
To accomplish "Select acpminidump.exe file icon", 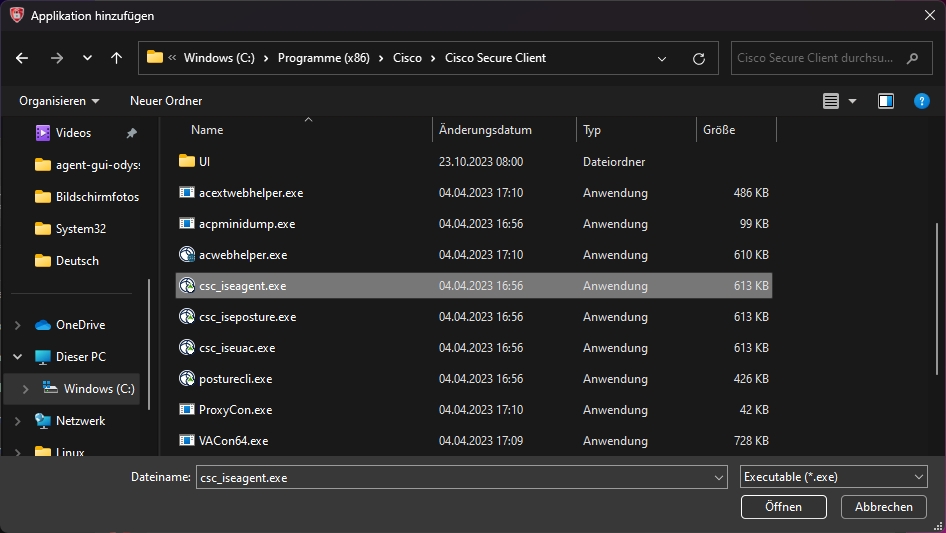I will click(187, 223).
